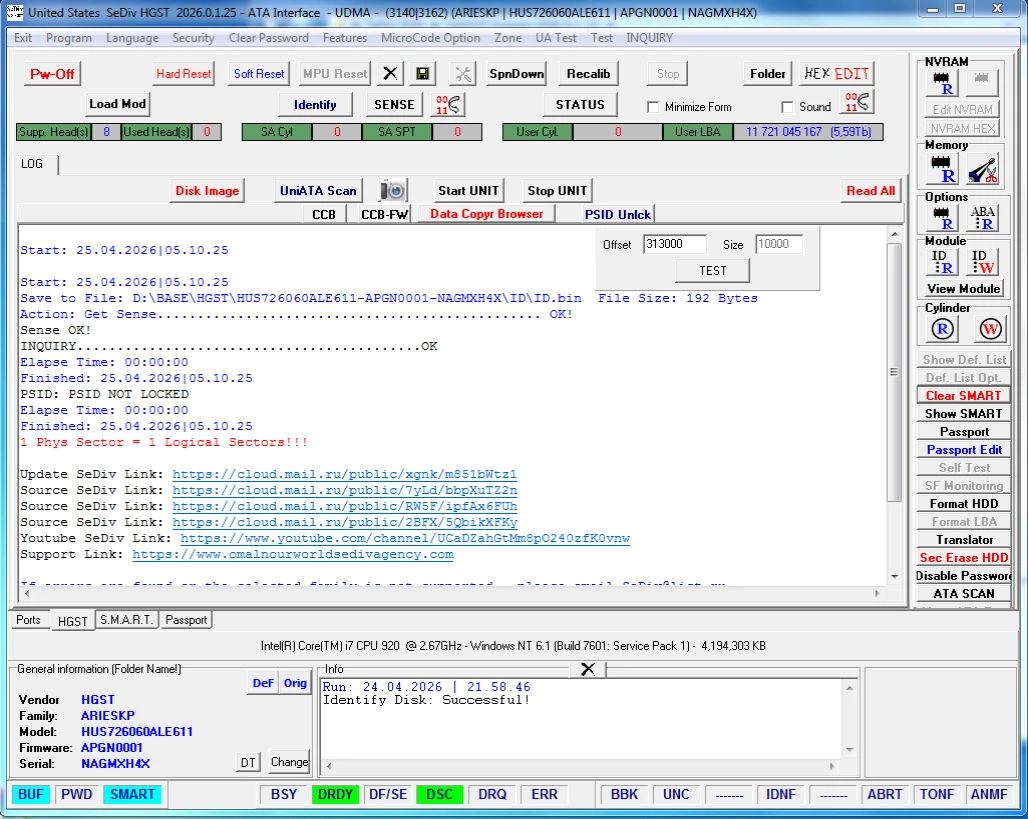The width and height of the screenshot is (1028, 819).
Task: Click the camera screenshot icon
Action: tap(393, 191)
